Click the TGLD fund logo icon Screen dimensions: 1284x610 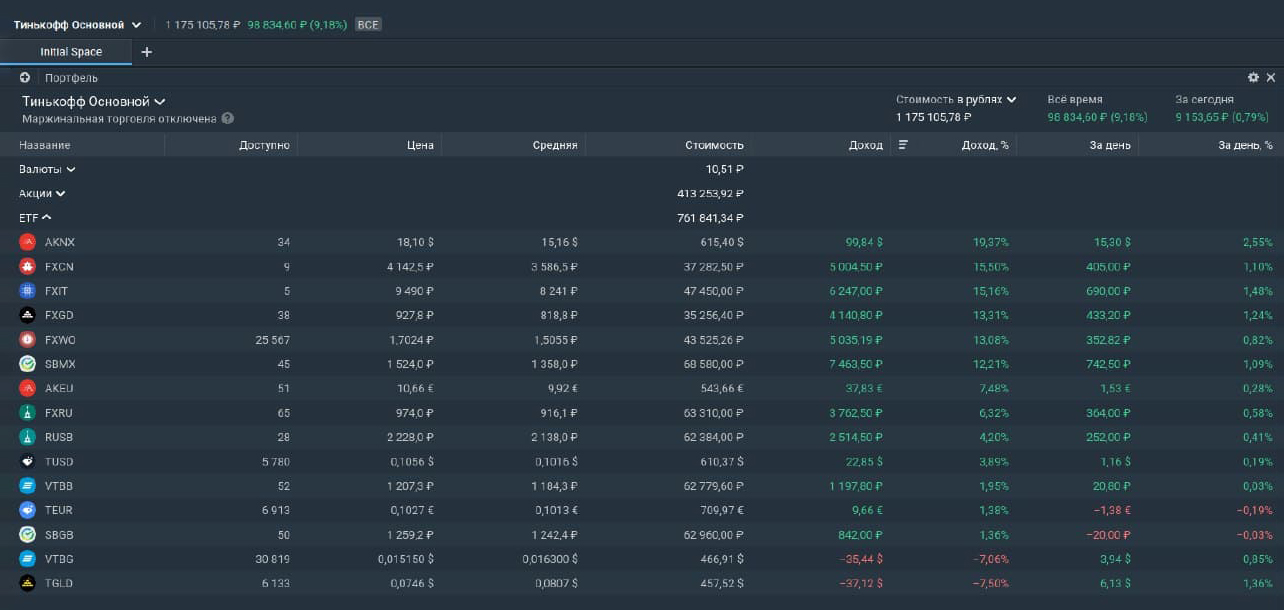point(27,583)
